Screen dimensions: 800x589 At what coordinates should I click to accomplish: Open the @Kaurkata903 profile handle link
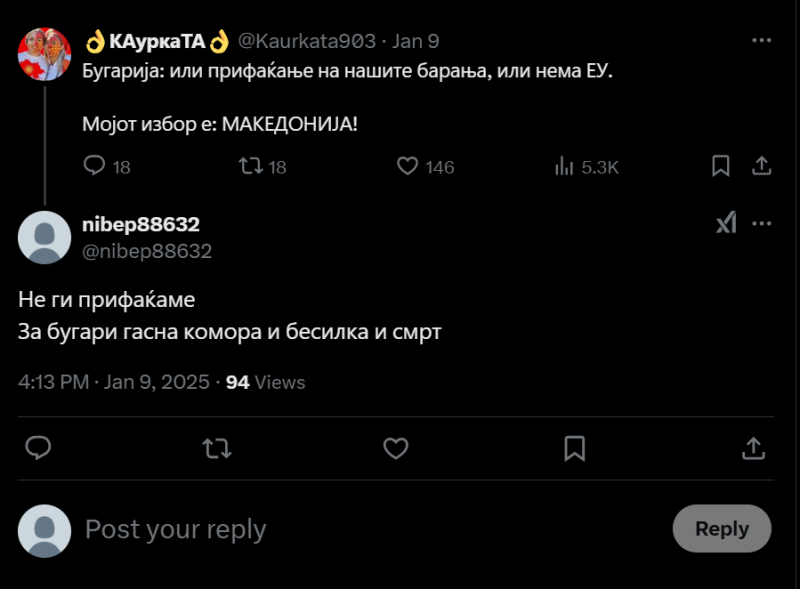click(x=307, y=41)
